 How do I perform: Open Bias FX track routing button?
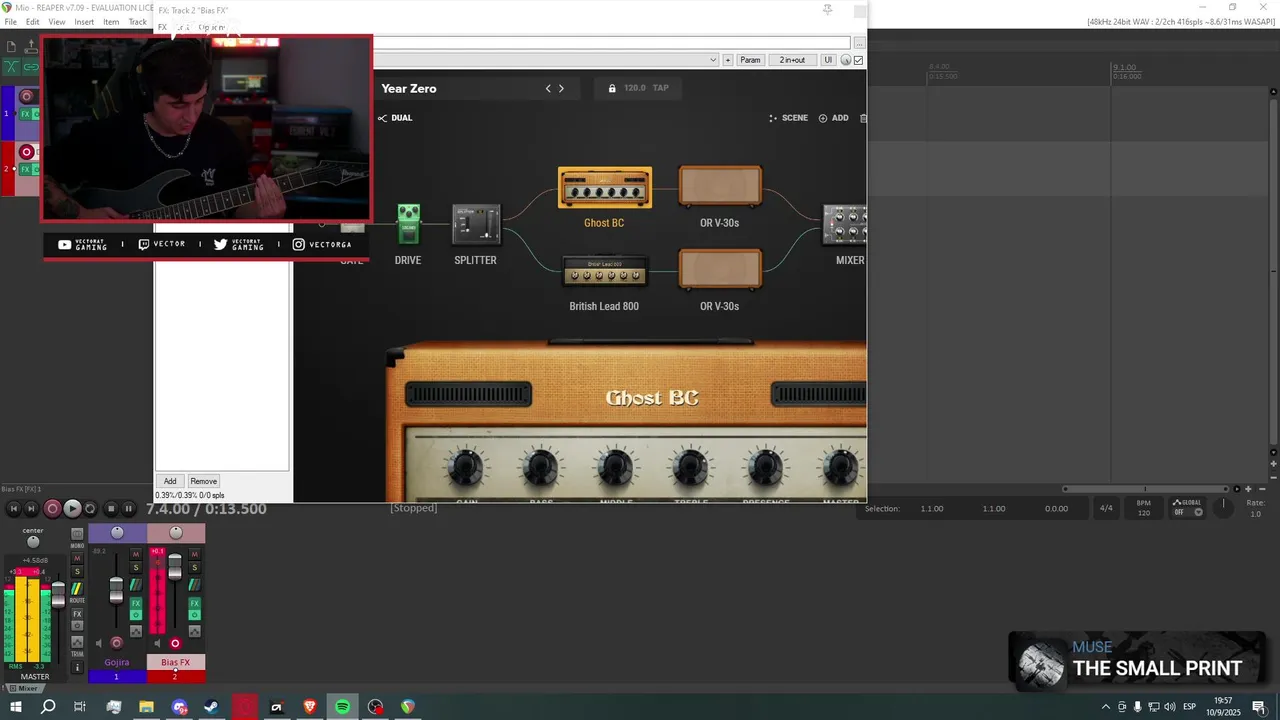195,584
